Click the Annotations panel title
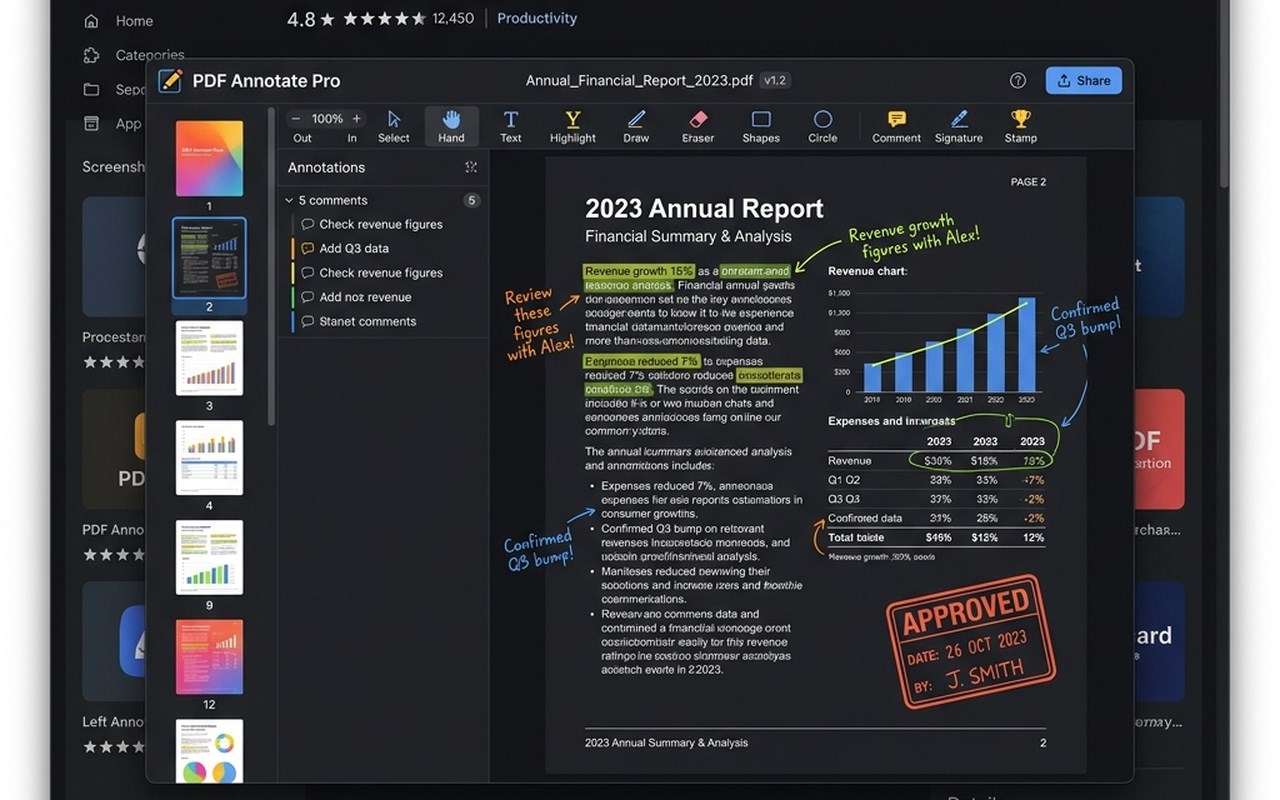 tap(326, 167)
